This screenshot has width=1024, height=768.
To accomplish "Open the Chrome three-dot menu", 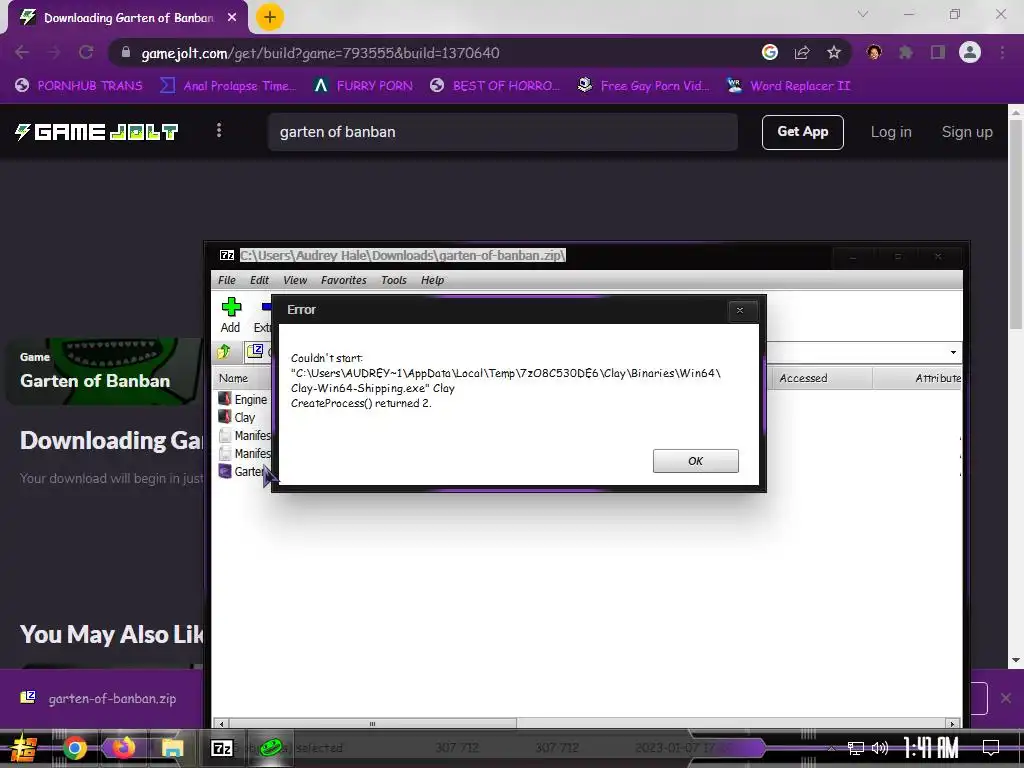I will [1002, 52].
